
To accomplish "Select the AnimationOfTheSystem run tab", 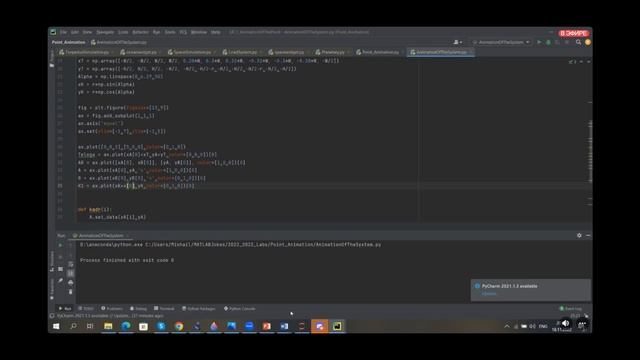I will pos(100,236).
